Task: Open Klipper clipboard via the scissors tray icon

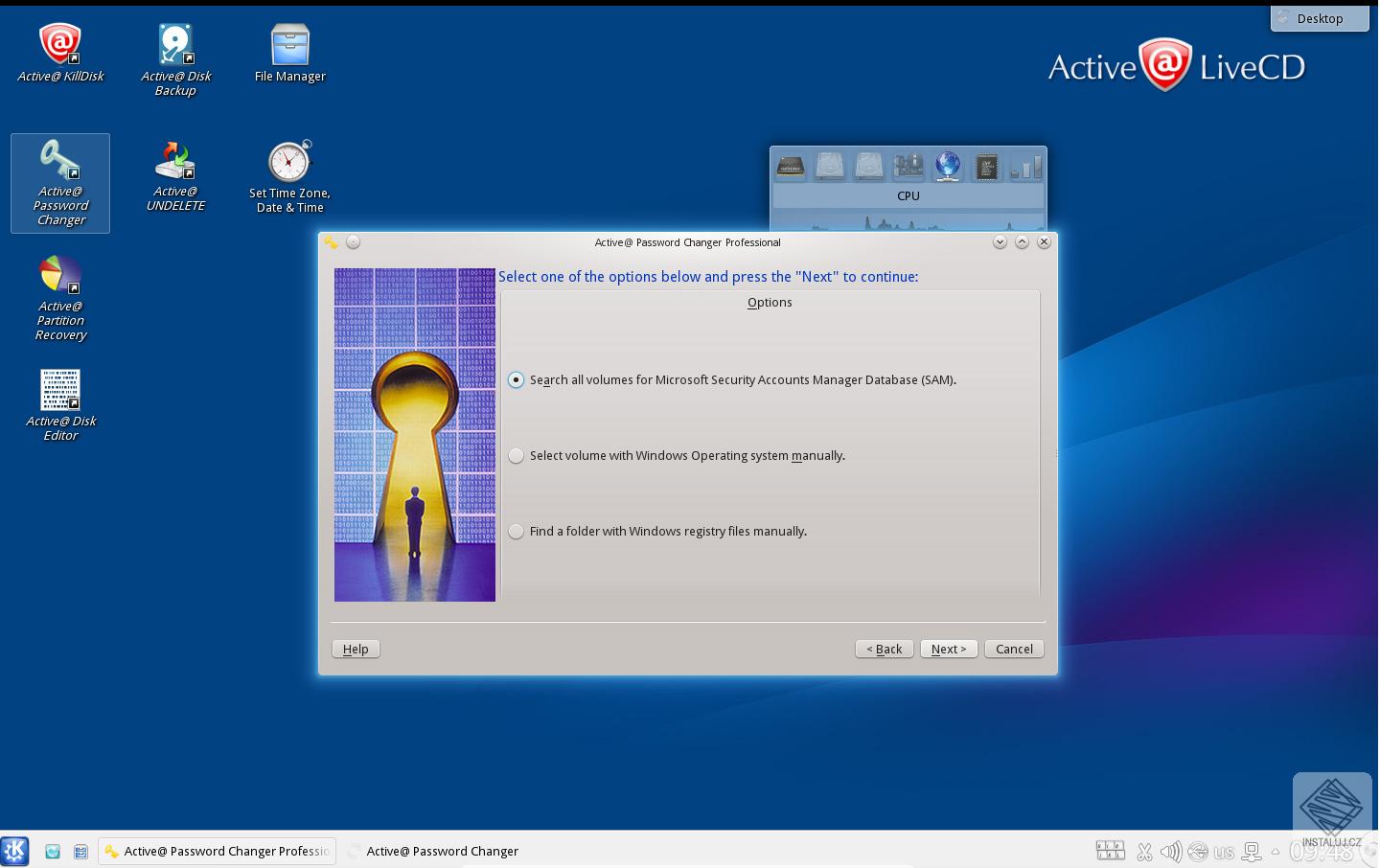Action: point(1144,851)
